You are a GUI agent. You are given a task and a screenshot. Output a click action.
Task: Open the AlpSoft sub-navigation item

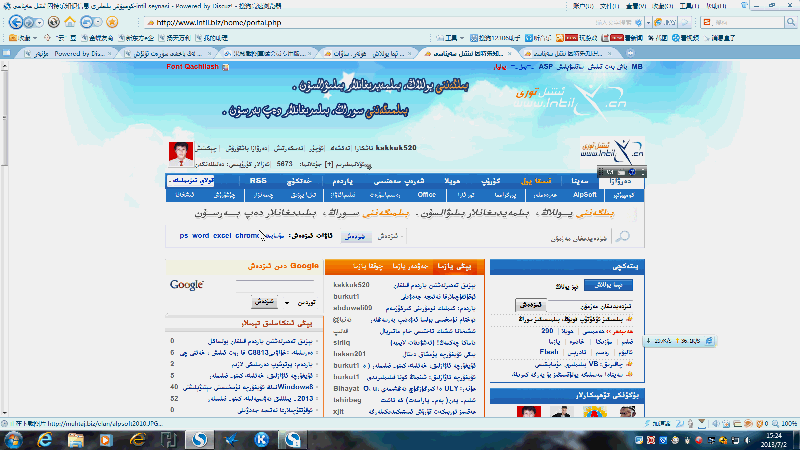[x=585, y=195]
